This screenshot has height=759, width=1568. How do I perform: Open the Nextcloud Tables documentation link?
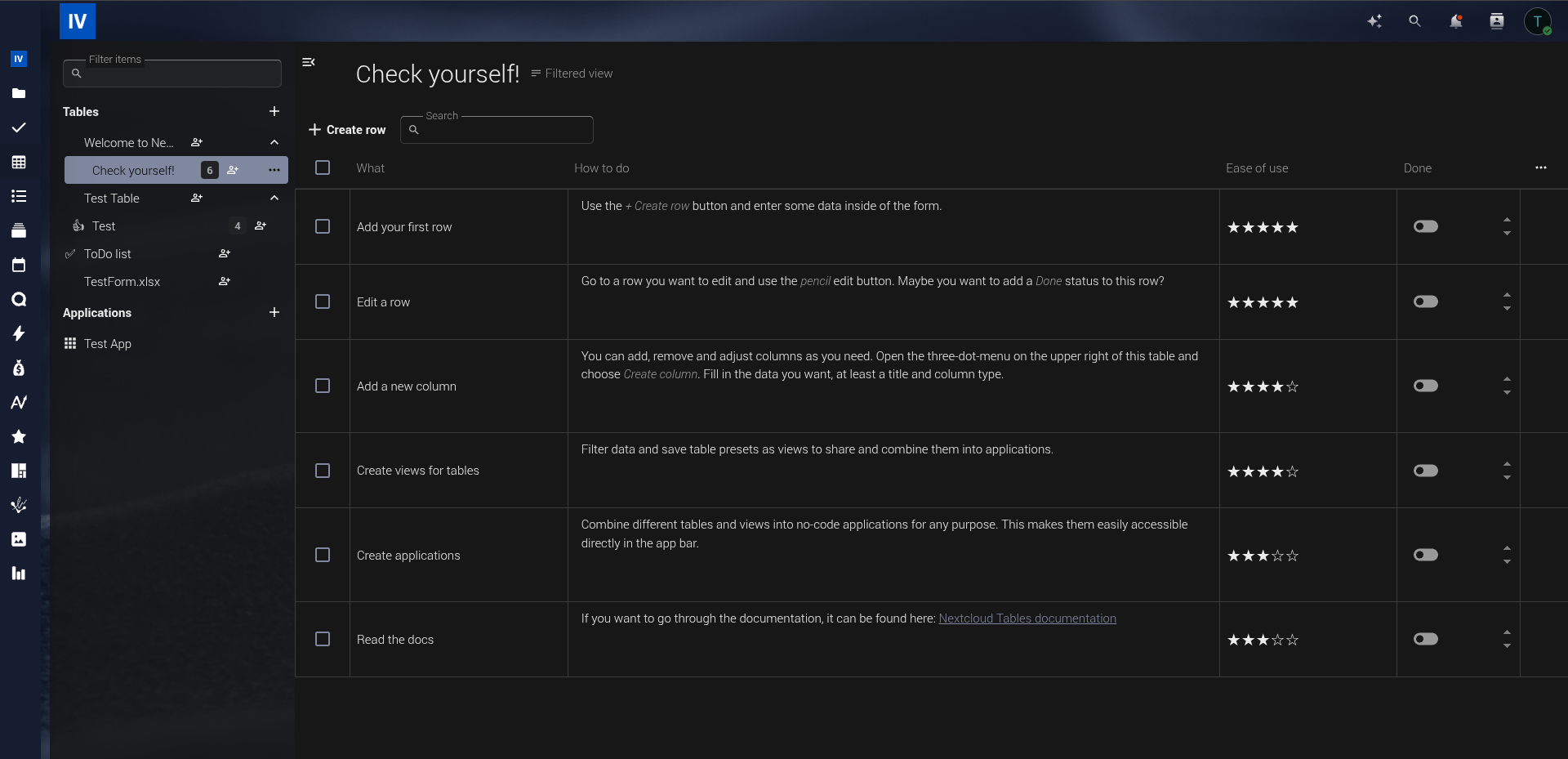click(x=1027, y=618)
